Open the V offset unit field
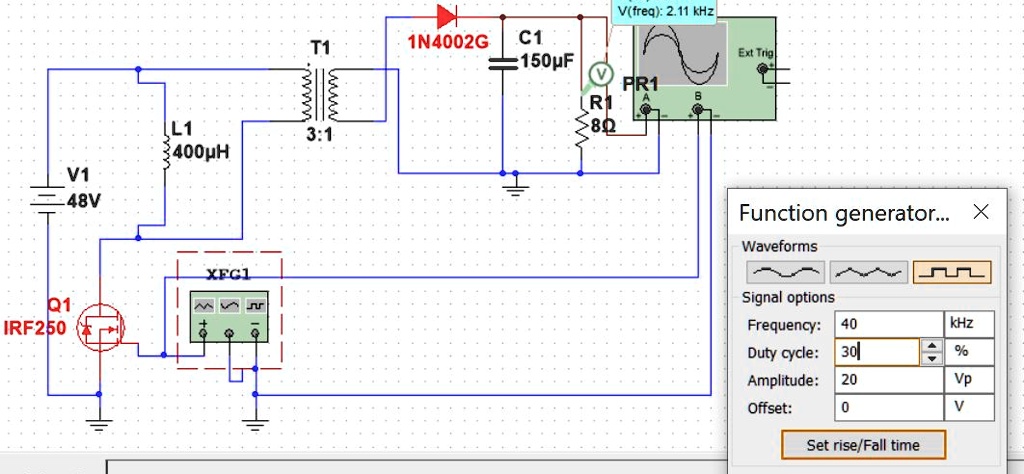The height and width of the screenshot is (474, 1024). tap(970, 407)
